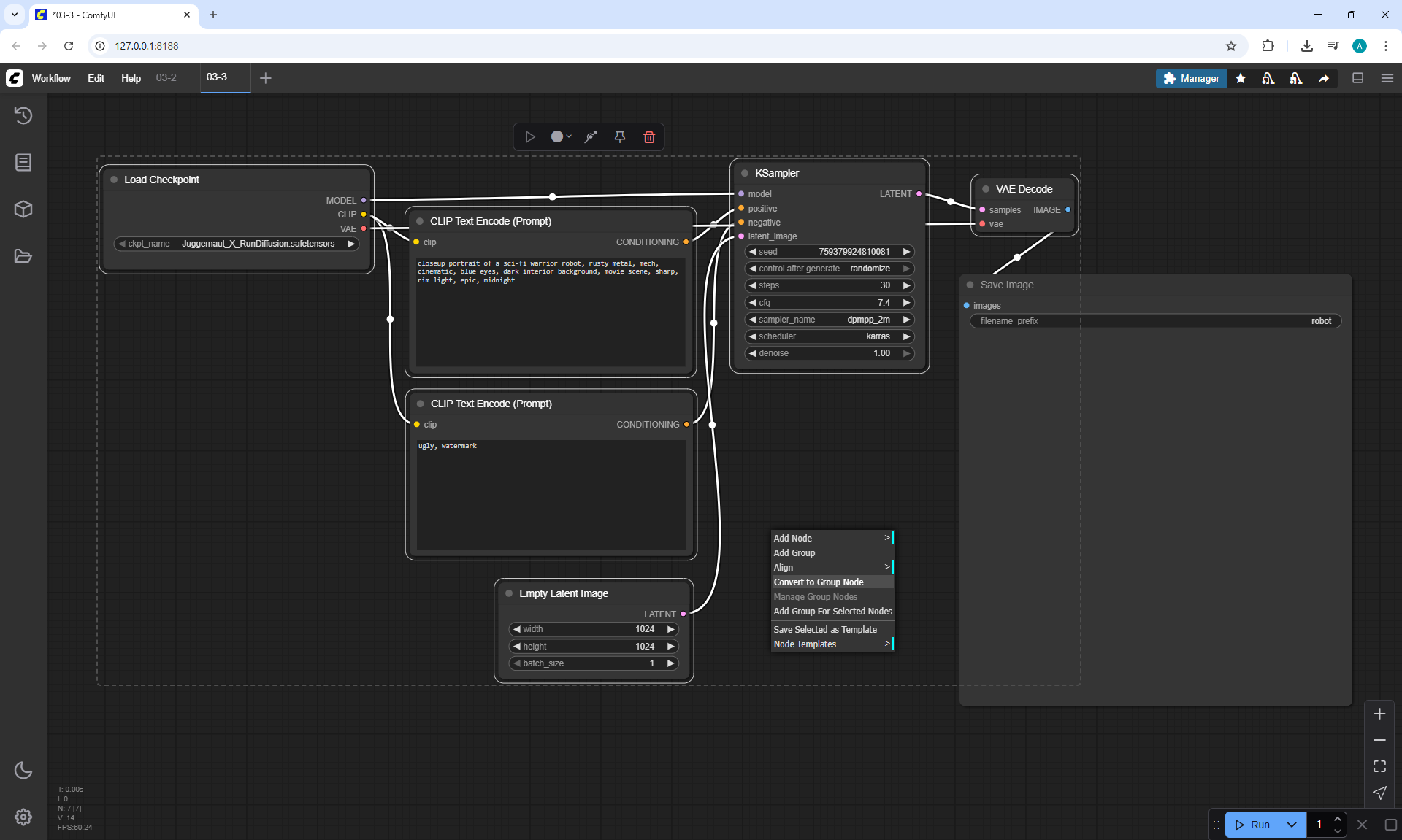Collapse the Load Checkpoint node via its dot

(x=114, y=180)
